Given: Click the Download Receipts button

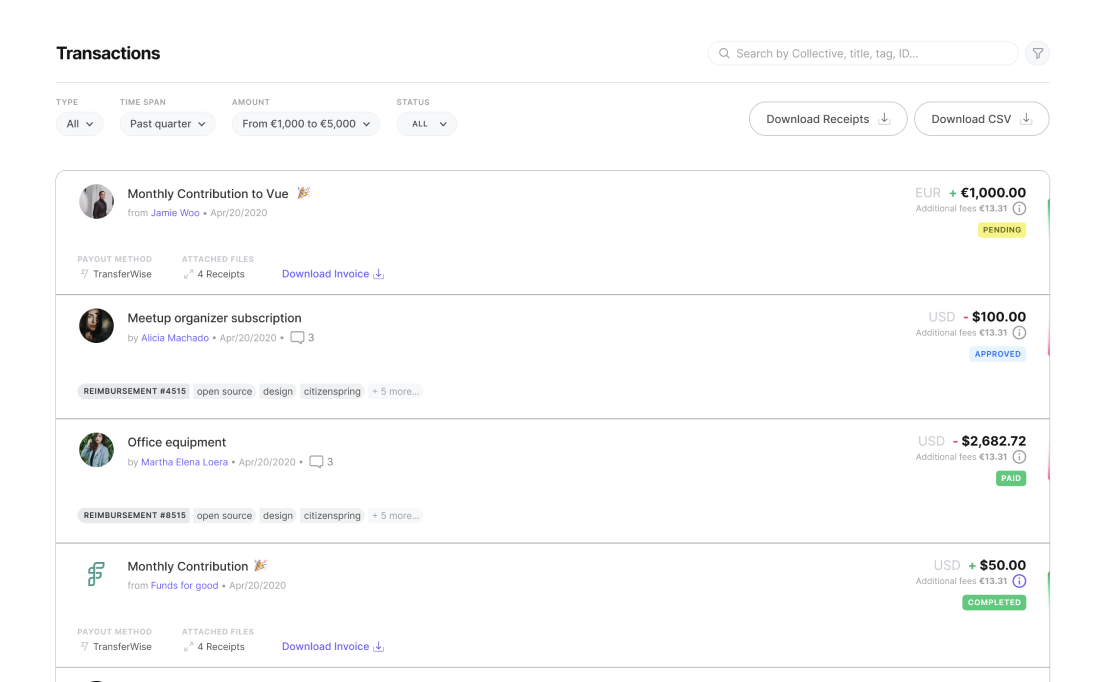Looking at the screenshot, I should (827, 119).
